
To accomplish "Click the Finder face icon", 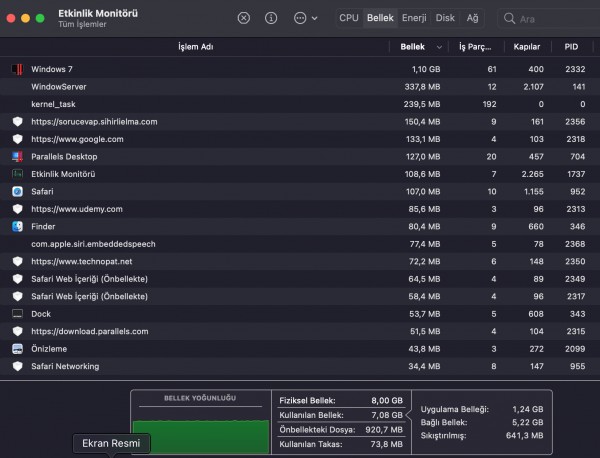I will coord(17,227).
